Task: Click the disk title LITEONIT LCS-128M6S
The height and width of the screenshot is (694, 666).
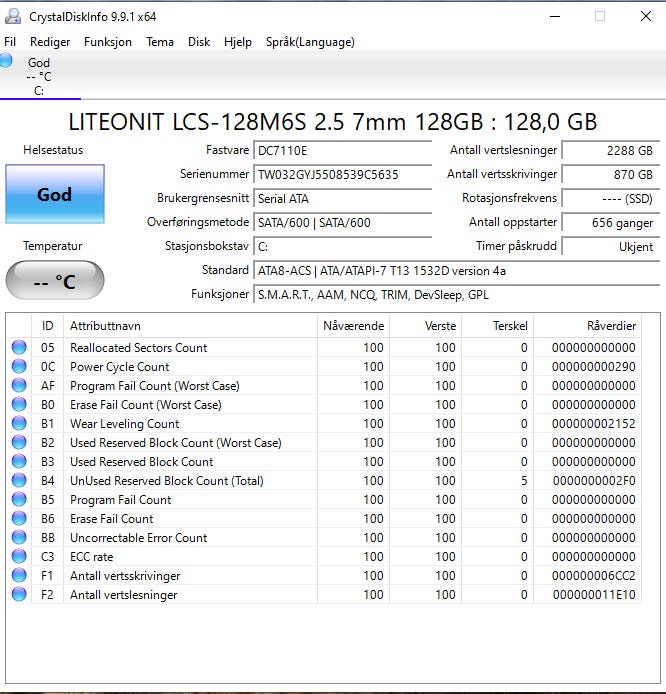Action: point(333,122)
